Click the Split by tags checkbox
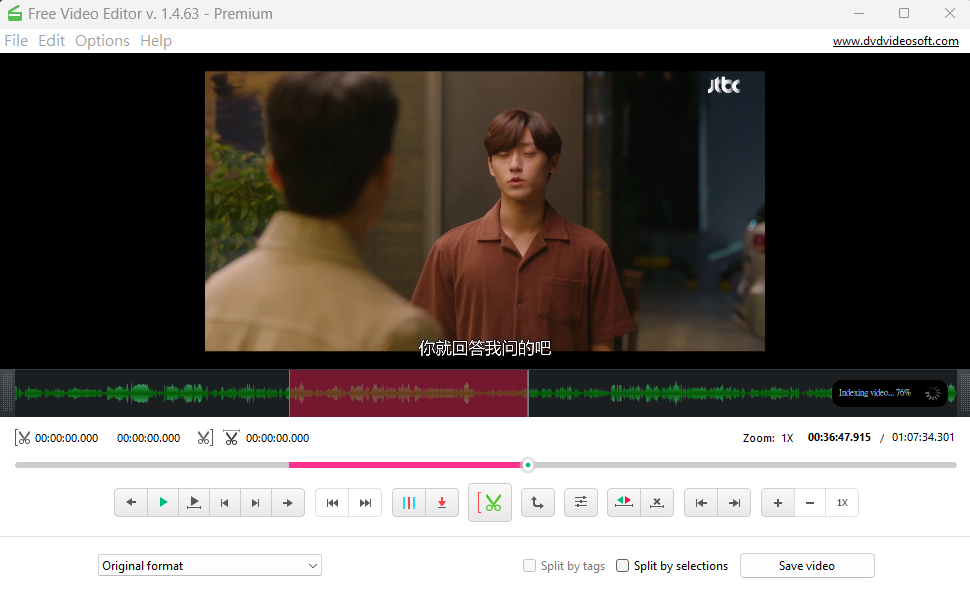This screenshot has width=970, height=590. [529, 565]
